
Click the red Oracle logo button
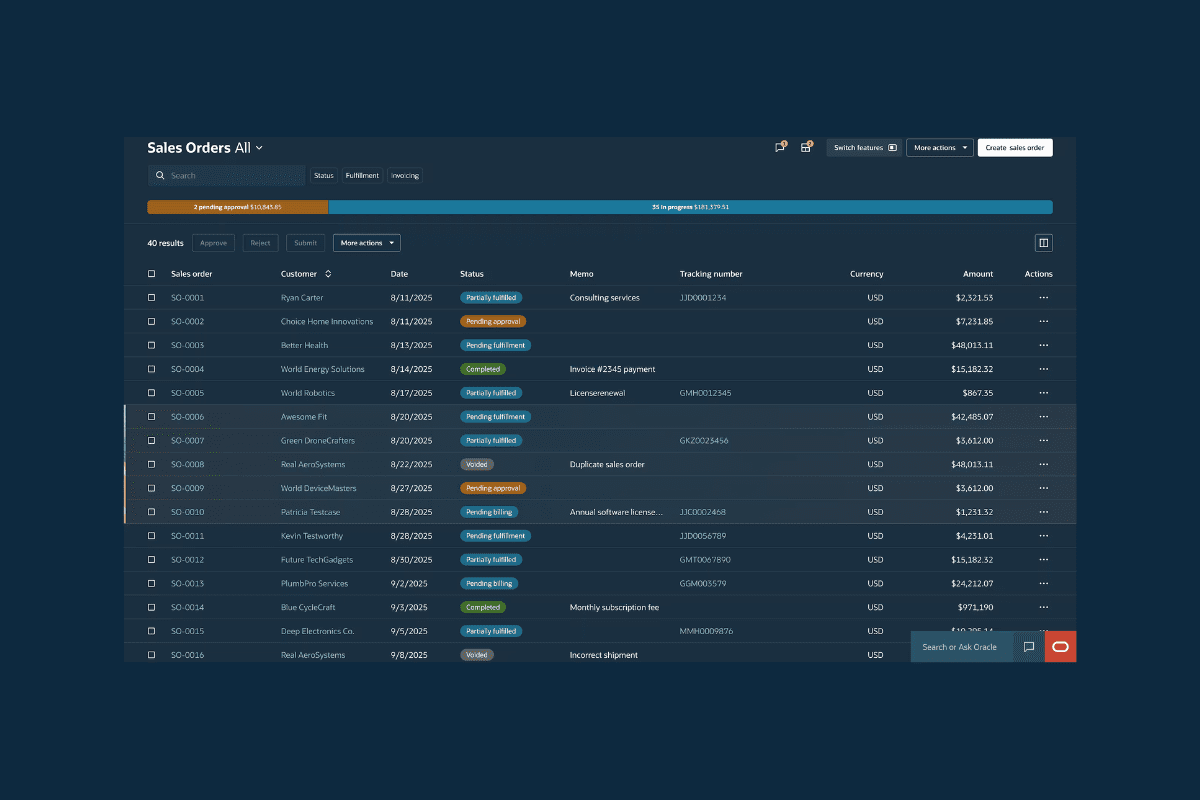[x=1060, y=647]
